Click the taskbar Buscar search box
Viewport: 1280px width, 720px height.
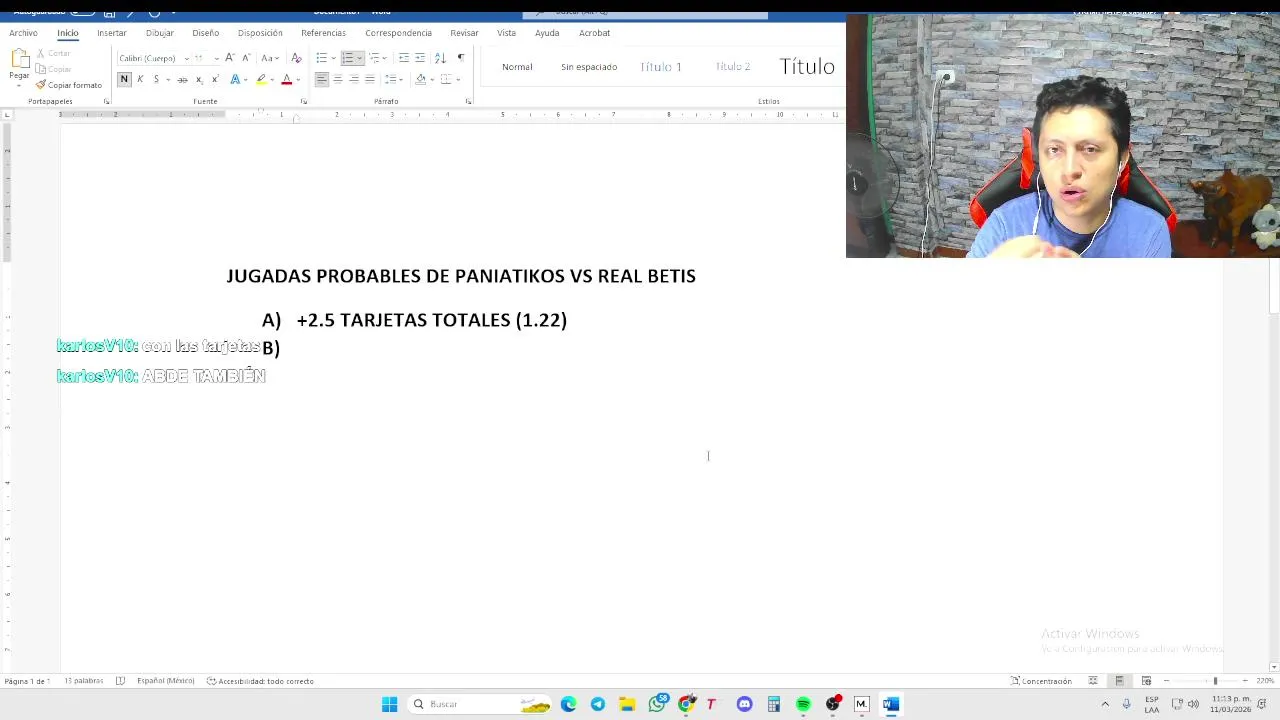(480, 704)
